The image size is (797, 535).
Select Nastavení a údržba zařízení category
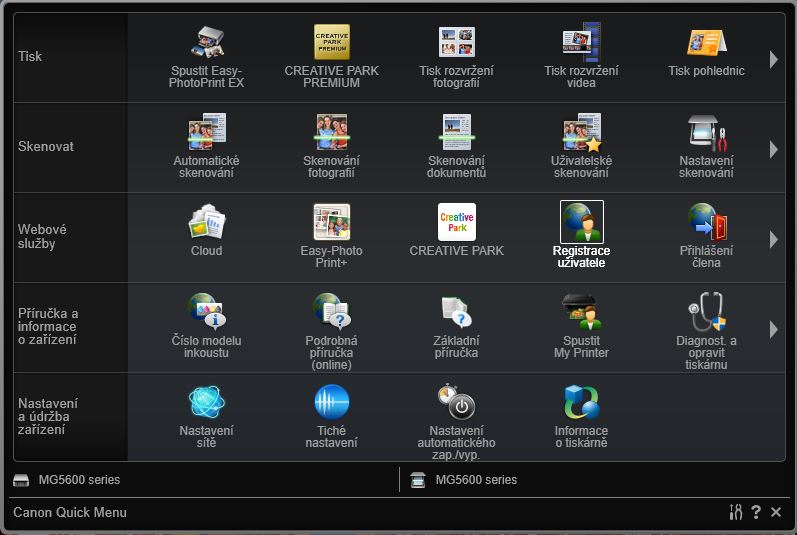point(48,417)
